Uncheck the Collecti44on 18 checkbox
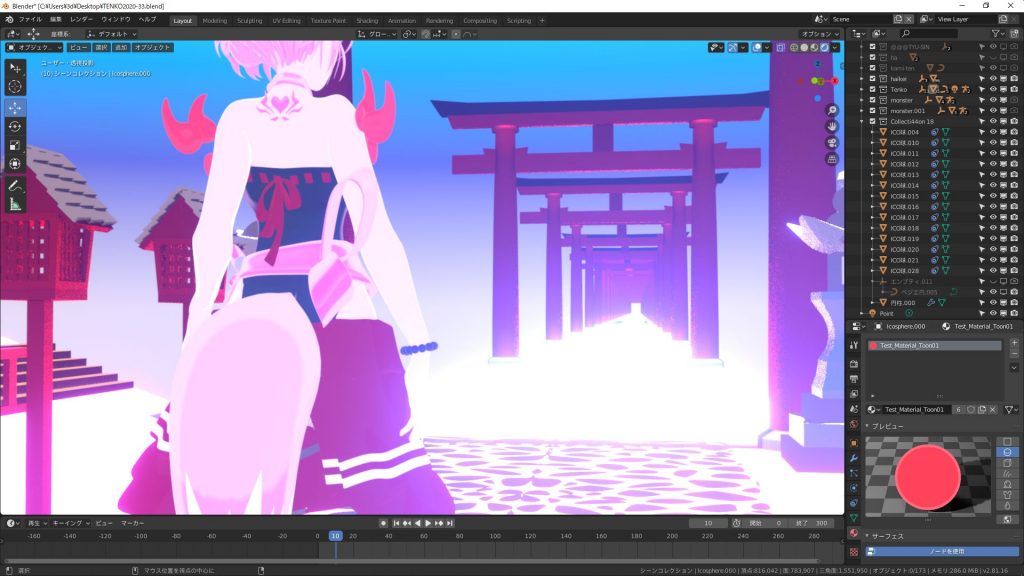This screenshot has height=576, width=1024. (x=872, y=121)
